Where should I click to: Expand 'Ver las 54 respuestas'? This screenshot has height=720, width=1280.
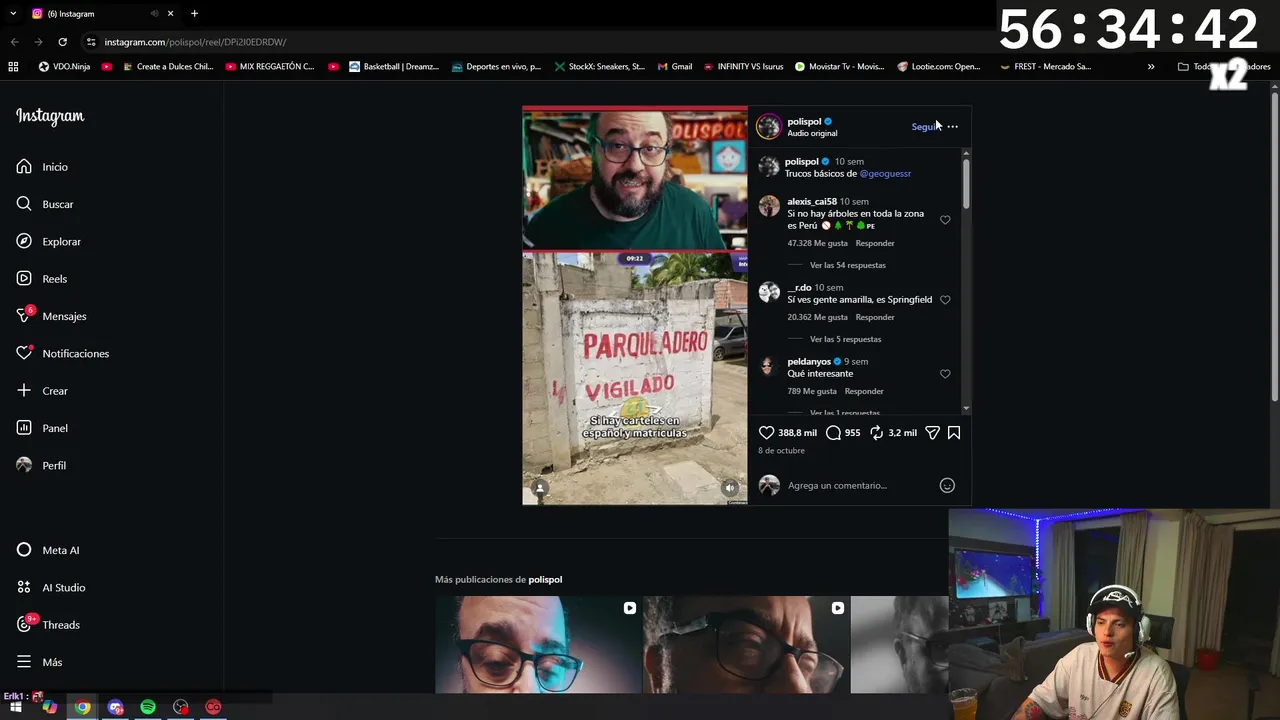click(x=847, y=265)
